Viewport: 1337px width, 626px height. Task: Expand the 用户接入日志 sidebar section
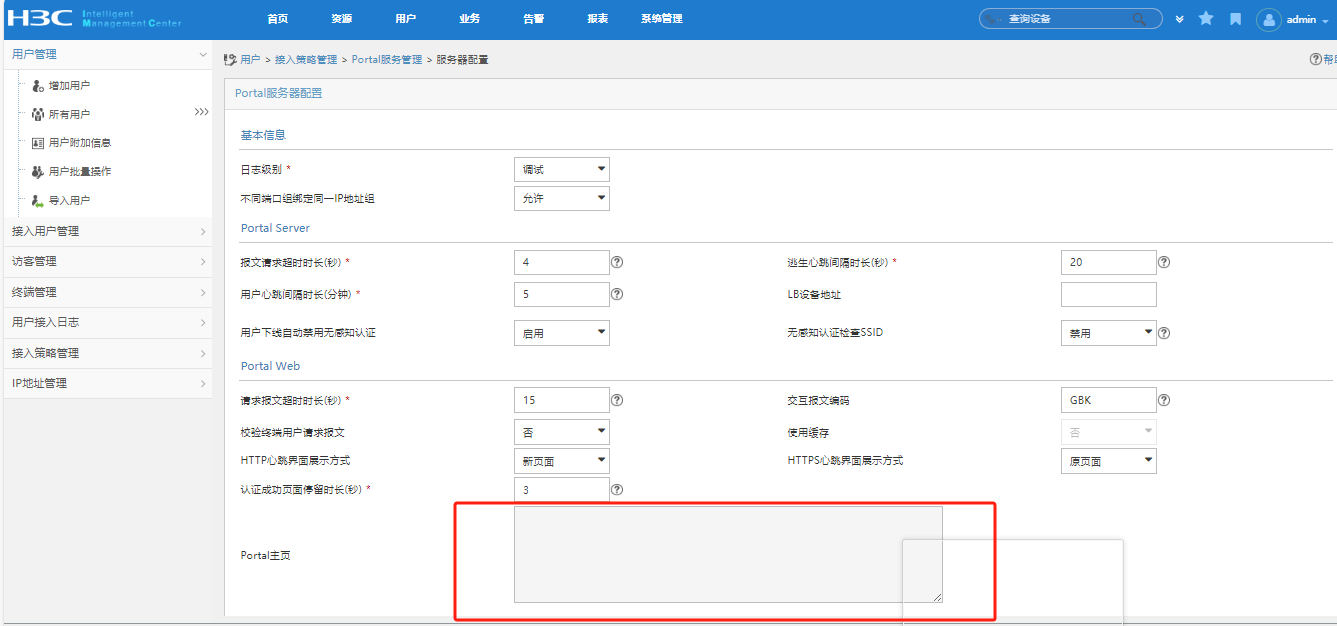coord(108,322)
